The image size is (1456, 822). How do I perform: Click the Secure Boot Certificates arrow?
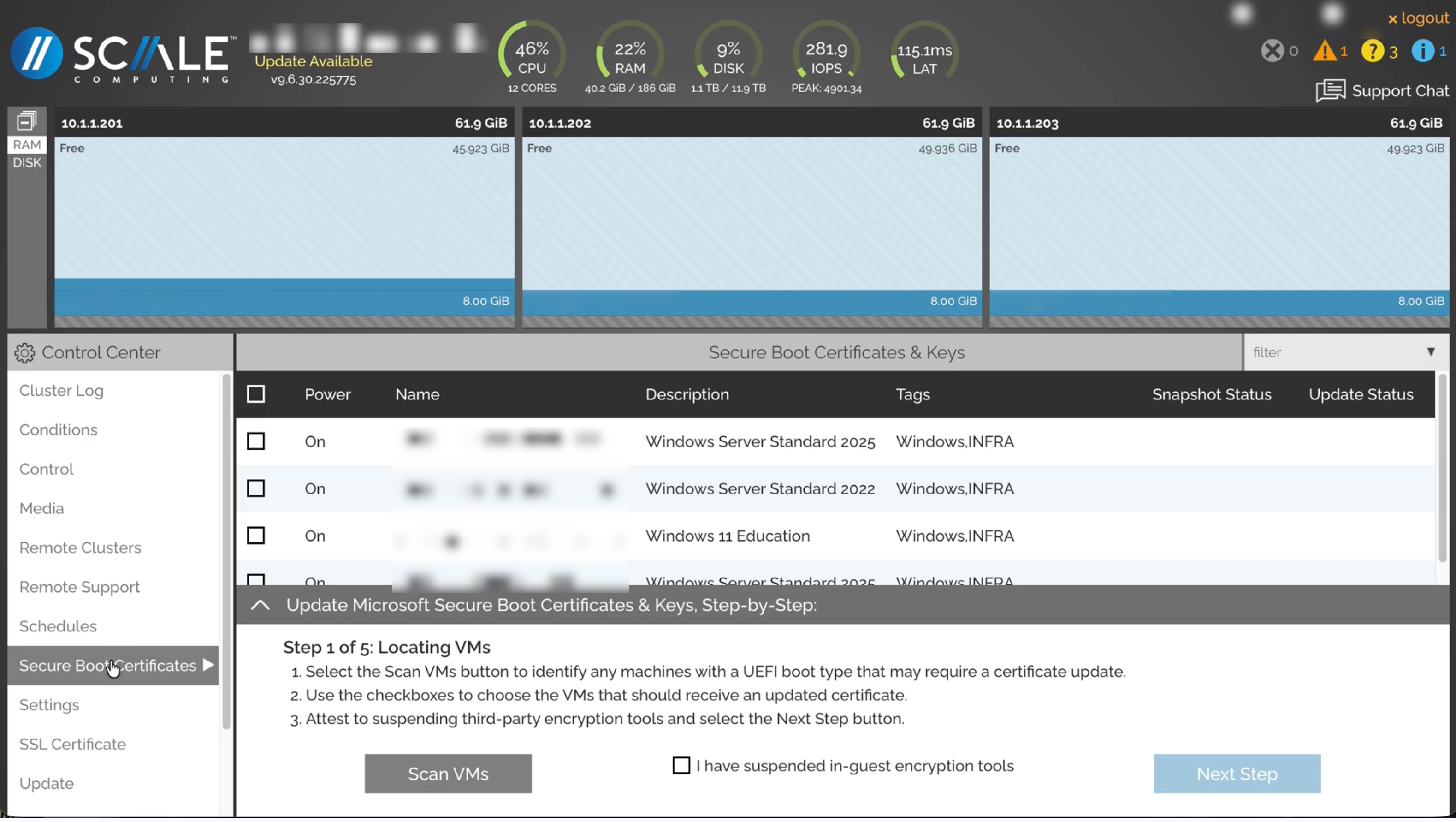coord(208,665)
